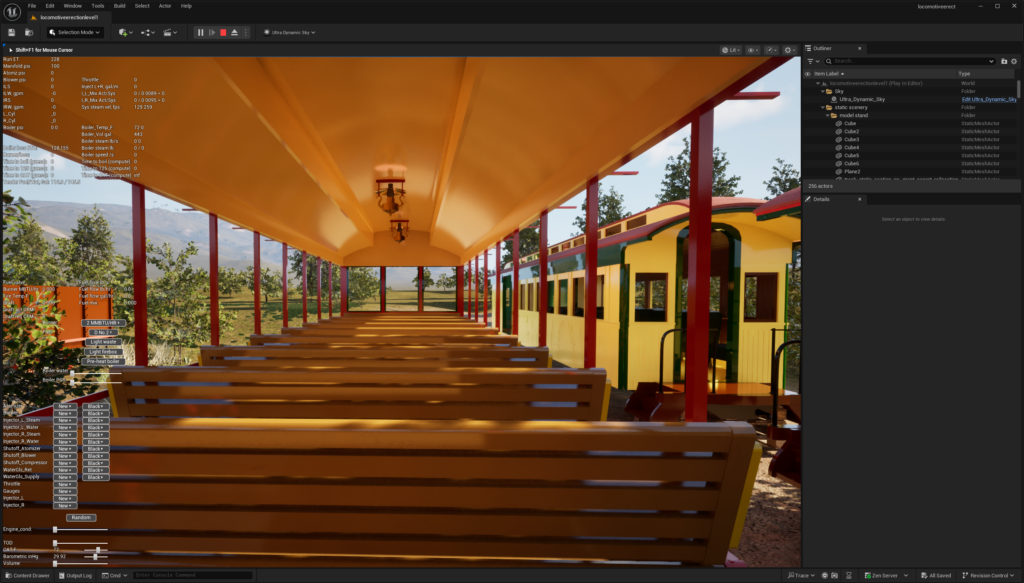The height and width of the screenshot is (583, 1024).
Task: Open the Tools menu
Action: click(97, 6)
